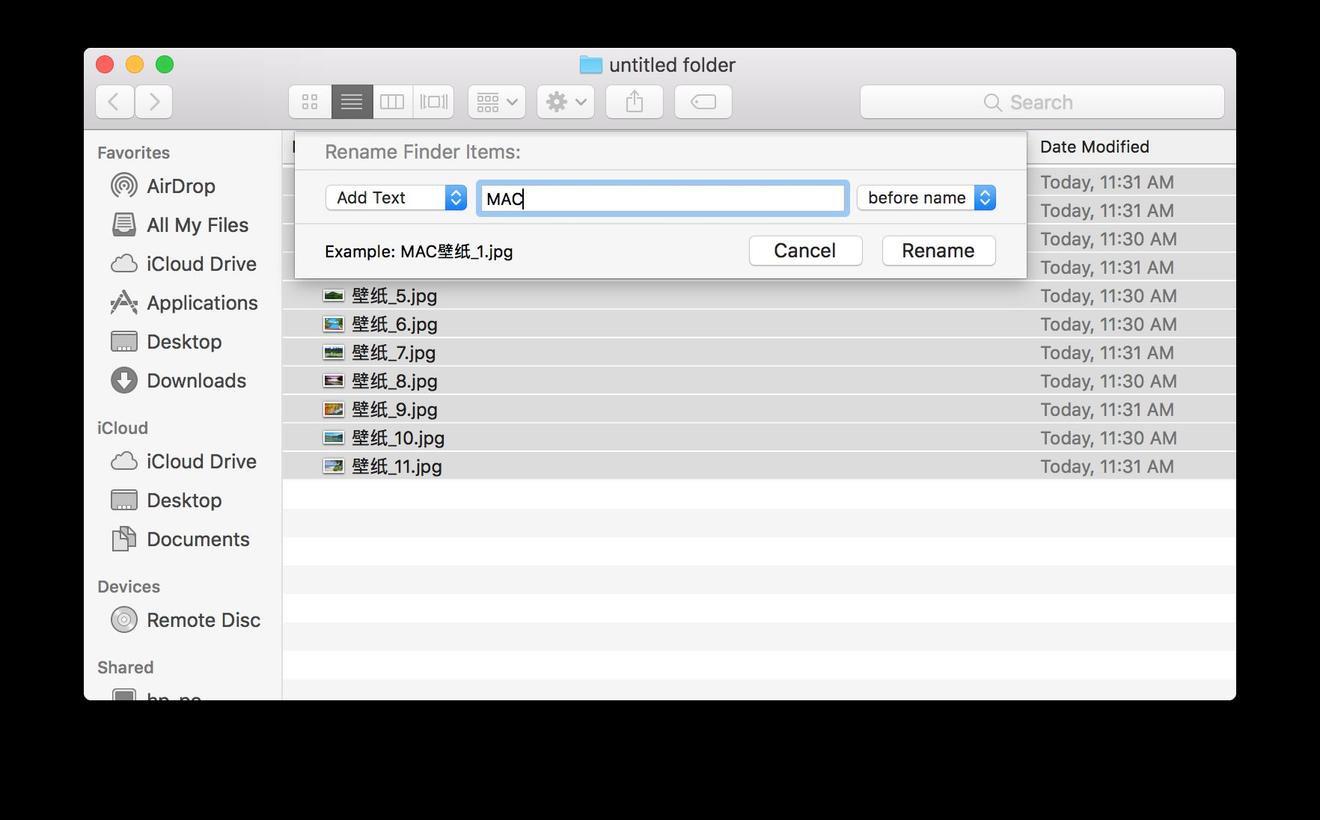The image size is (1320, 820).
Task: Click the Share icon in the toolbar
Action: tap(634, 101)
